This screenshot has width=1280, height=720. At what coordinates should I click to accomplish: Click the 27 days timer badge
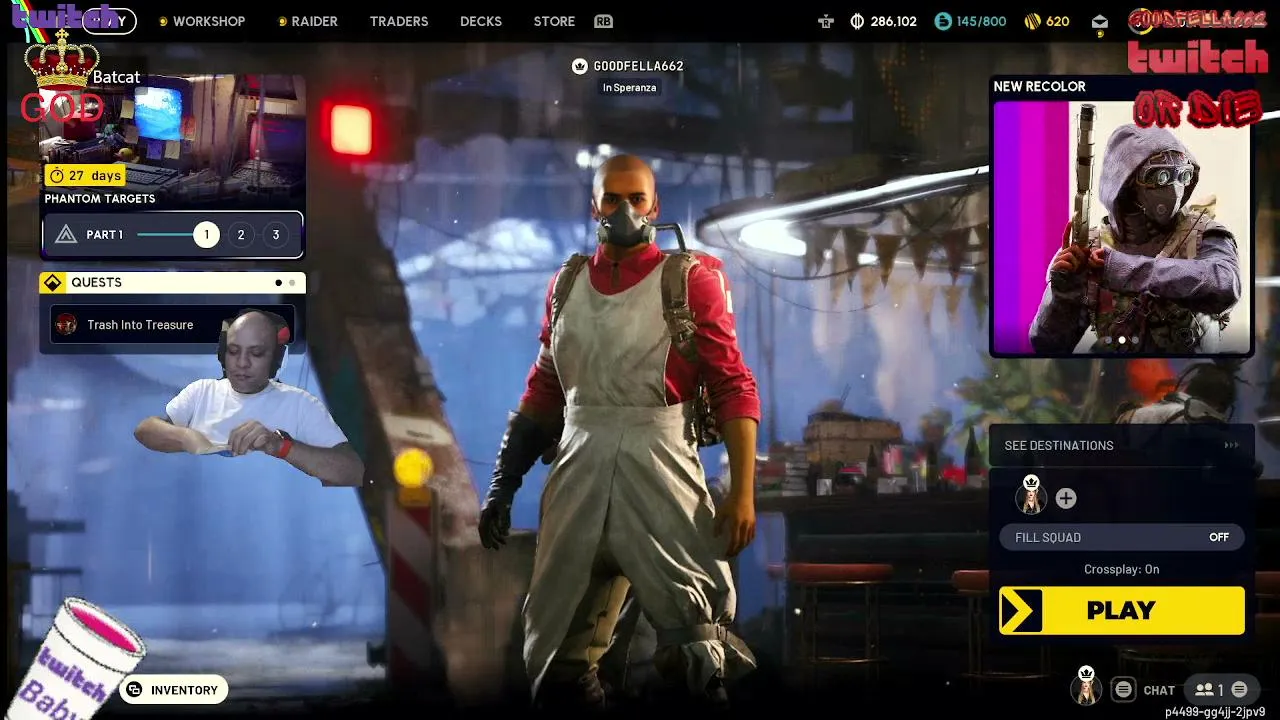tap(85, 175)
